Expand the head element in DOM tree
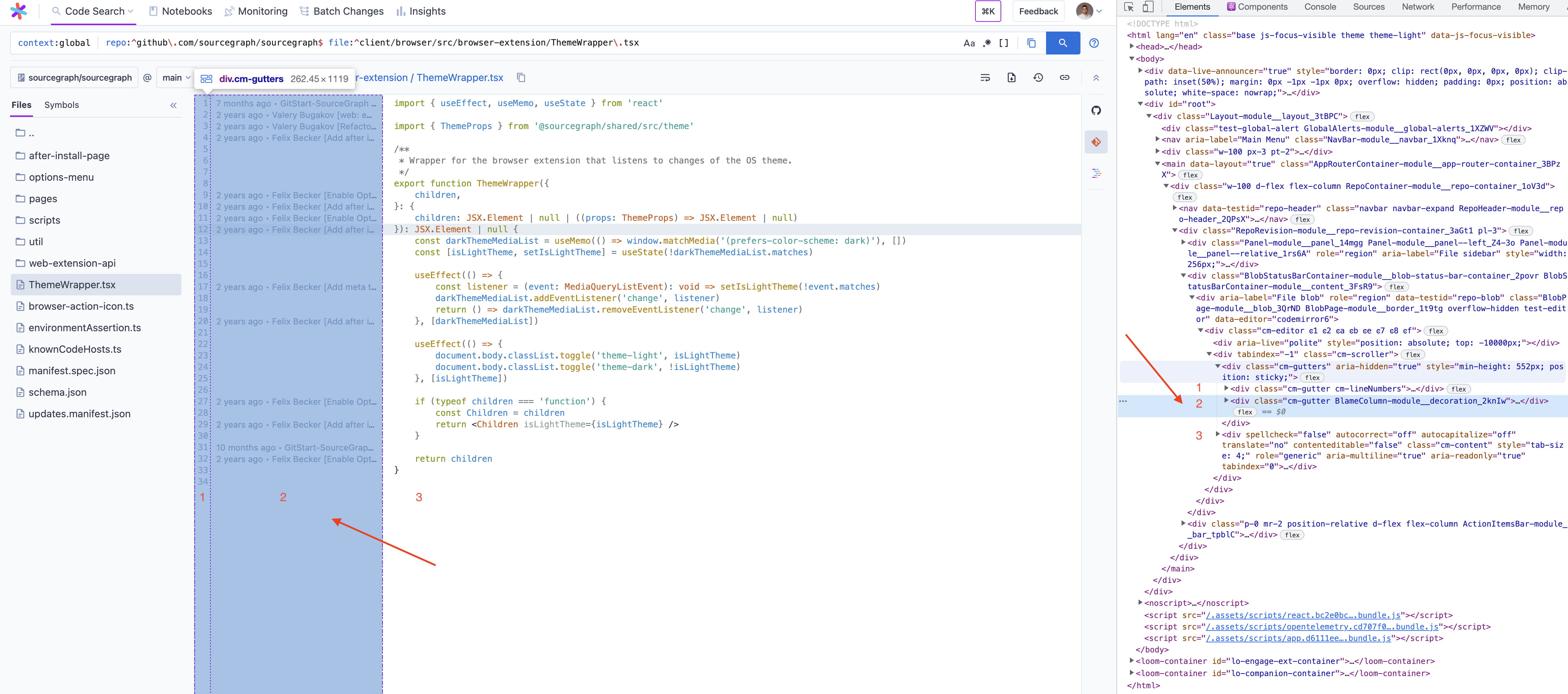Screen dimensions: 1568x694 point(1132,47)
